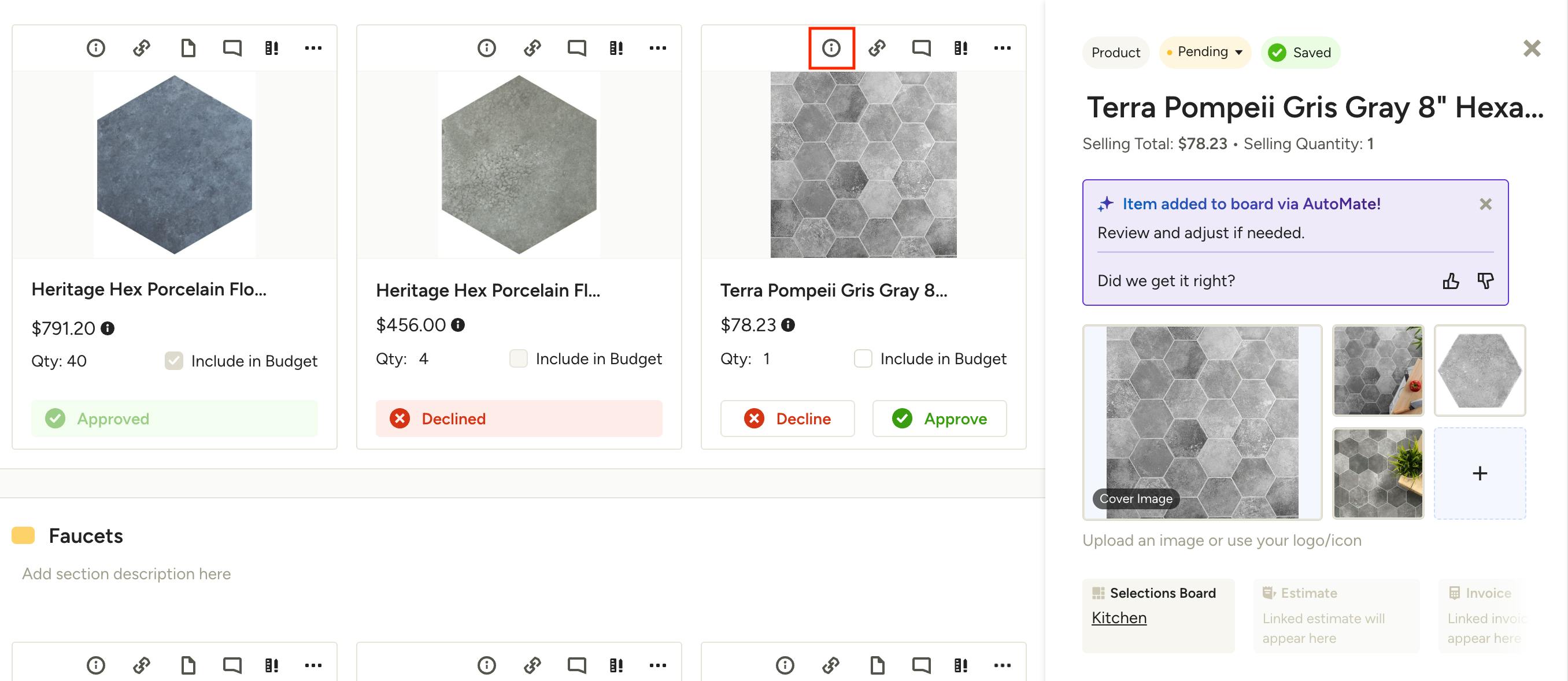Click priority icon on Terra Pompeii card
The image size is (1568, 681).
coord(960,47)
